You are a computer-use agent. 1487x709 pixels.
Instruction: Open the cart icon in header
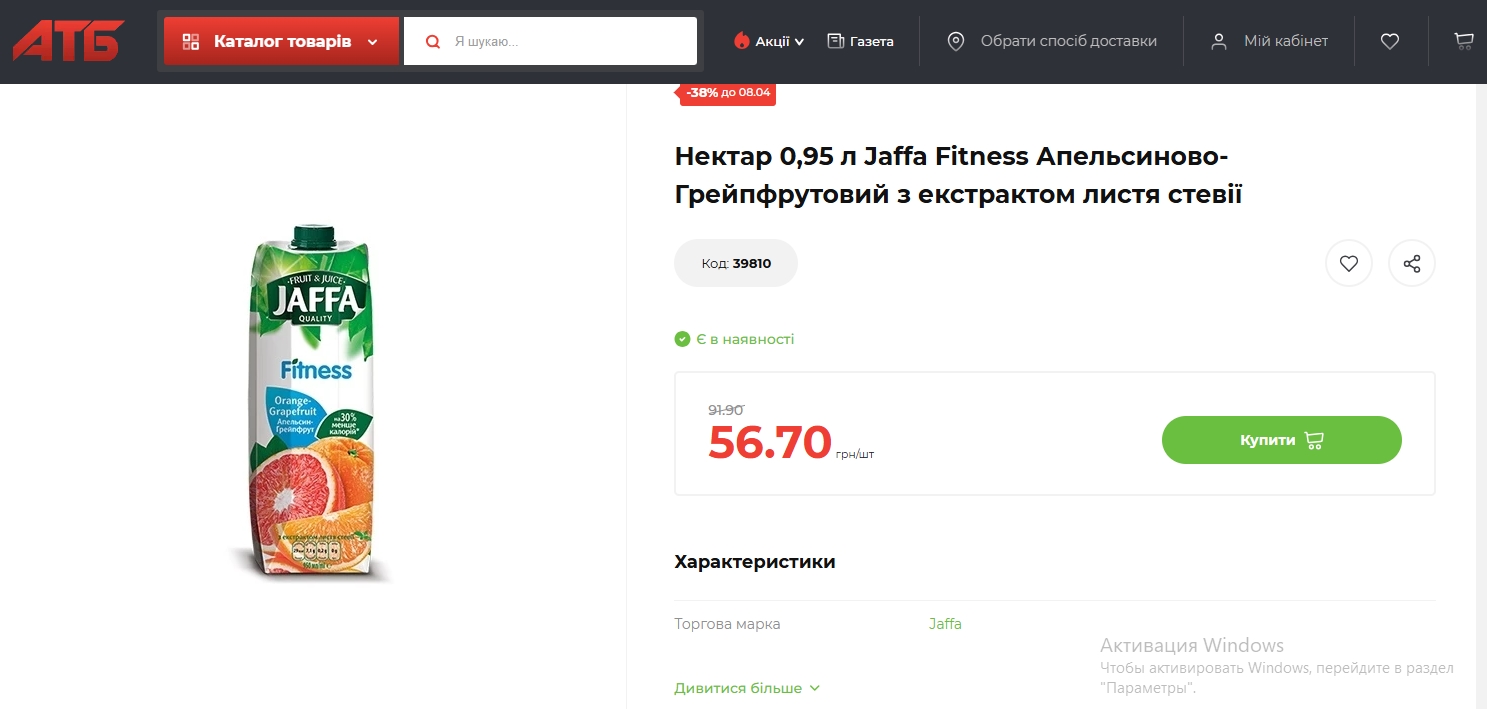(x=1464, y=41)
